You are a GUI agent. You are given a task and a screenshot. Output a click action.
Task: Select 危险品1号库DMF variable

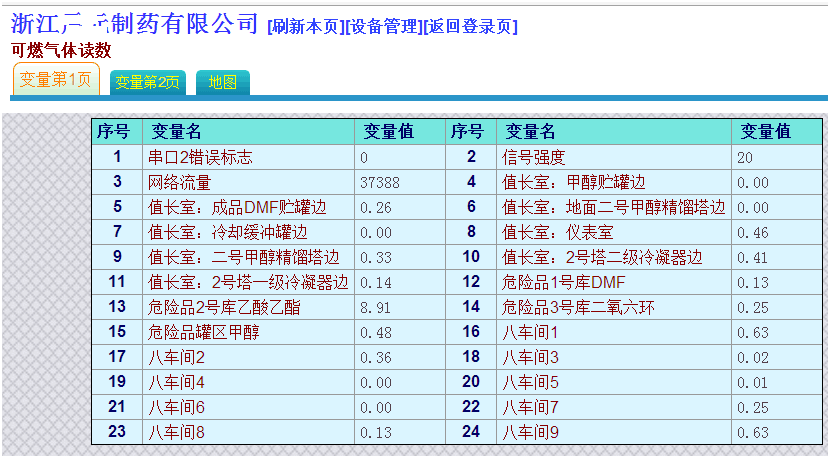click(x=563, y=282)
